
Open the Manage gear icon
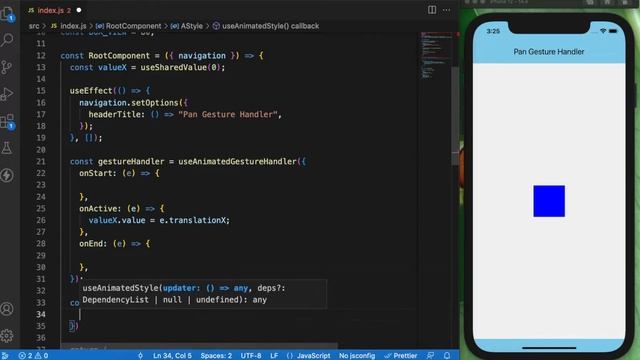click(x=7, y=336)
